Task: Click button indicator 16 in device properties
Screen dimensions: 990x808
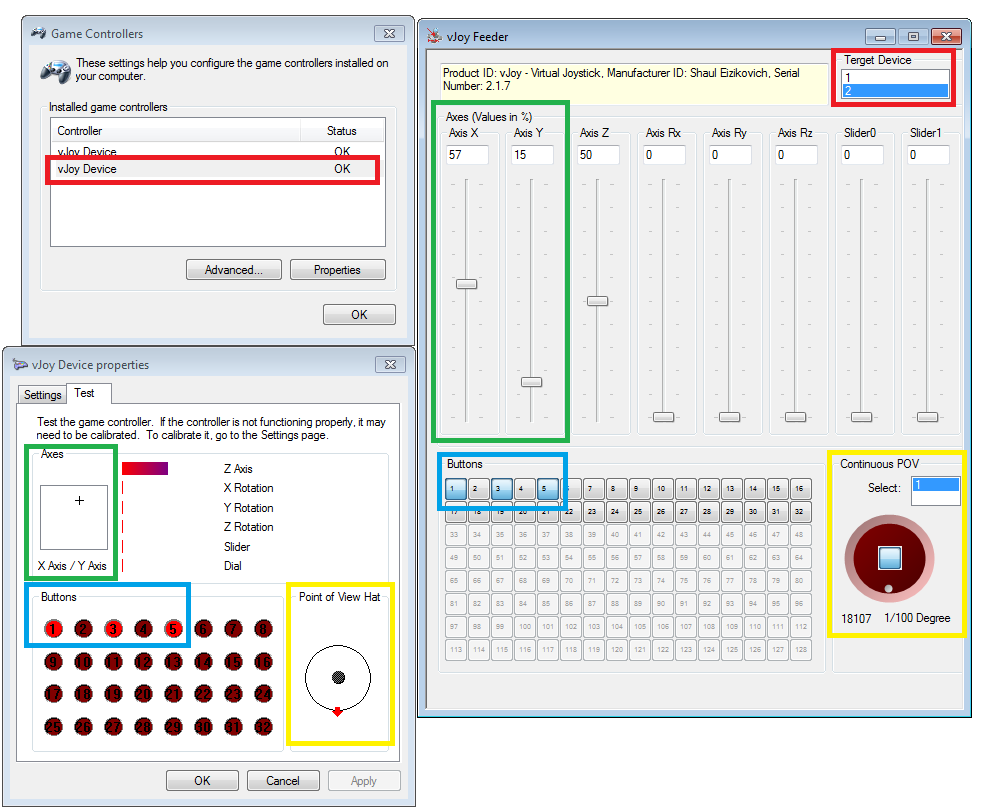Action: pos(263,662)
